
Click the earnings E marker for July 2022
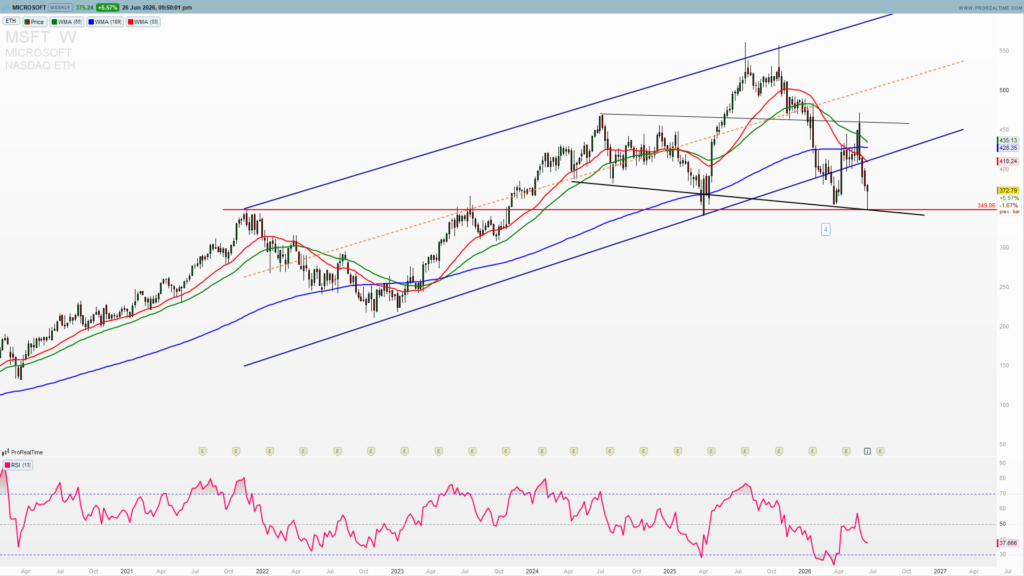338,451
